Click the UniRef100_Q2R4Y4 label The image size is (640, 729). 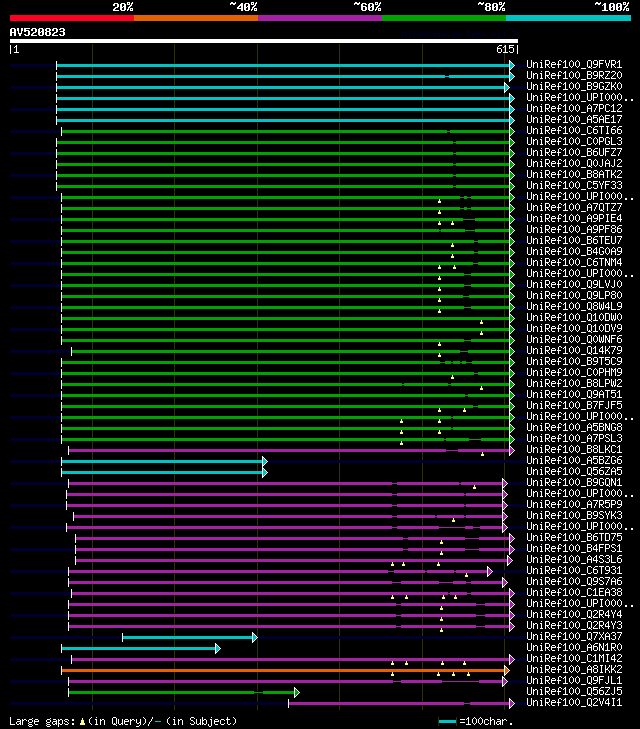click(574, 615)
